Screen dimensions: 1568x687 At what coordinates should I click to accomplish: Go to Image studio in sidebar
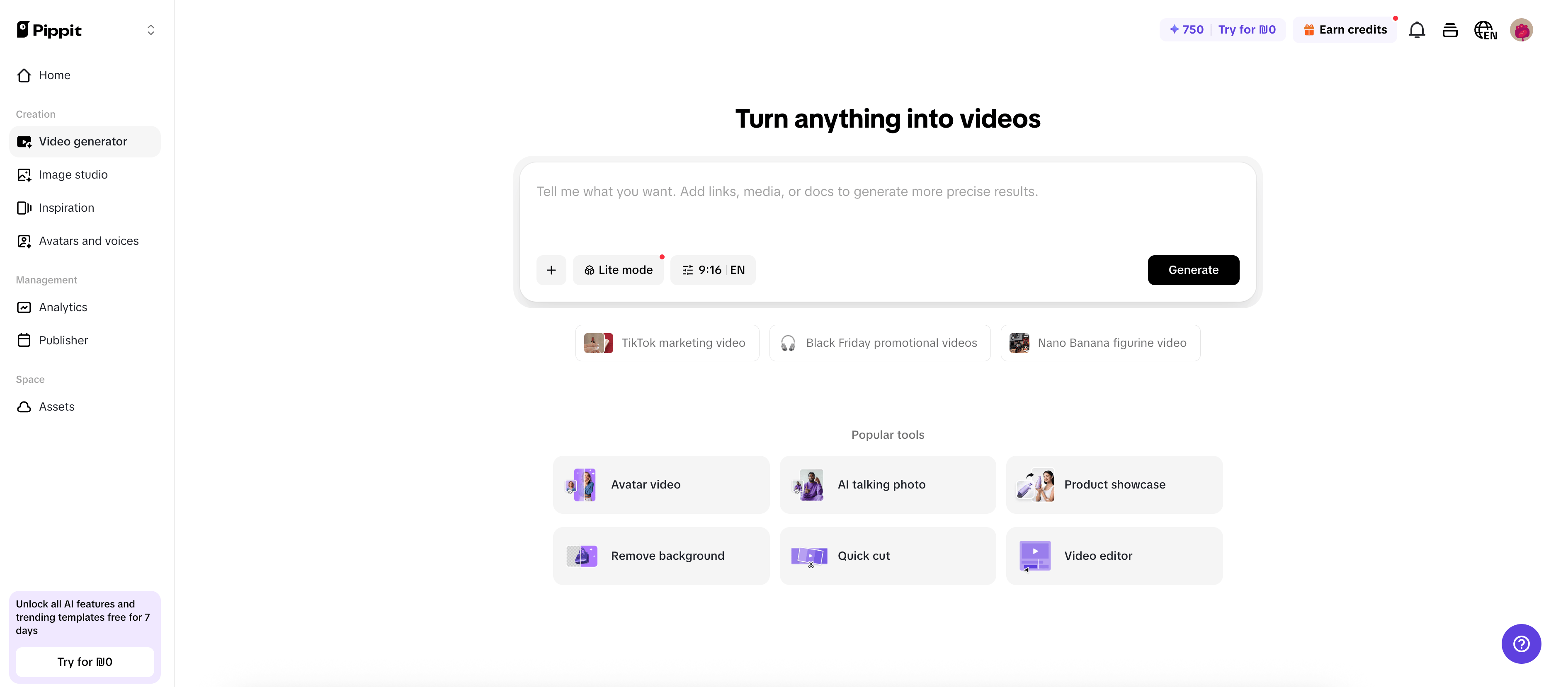click(73, 174)
